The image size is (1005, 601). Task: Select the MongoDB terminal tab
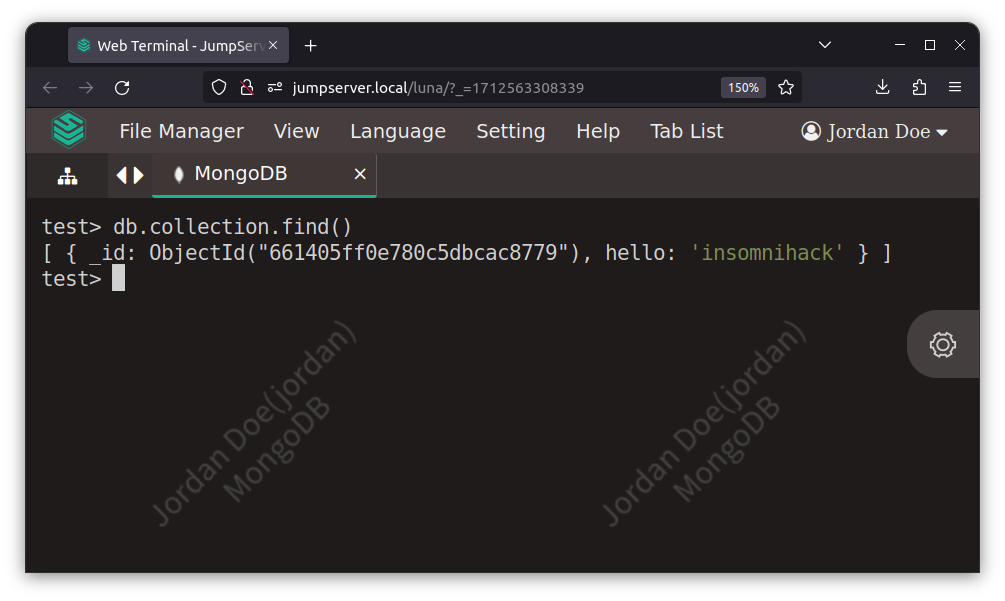241,174
